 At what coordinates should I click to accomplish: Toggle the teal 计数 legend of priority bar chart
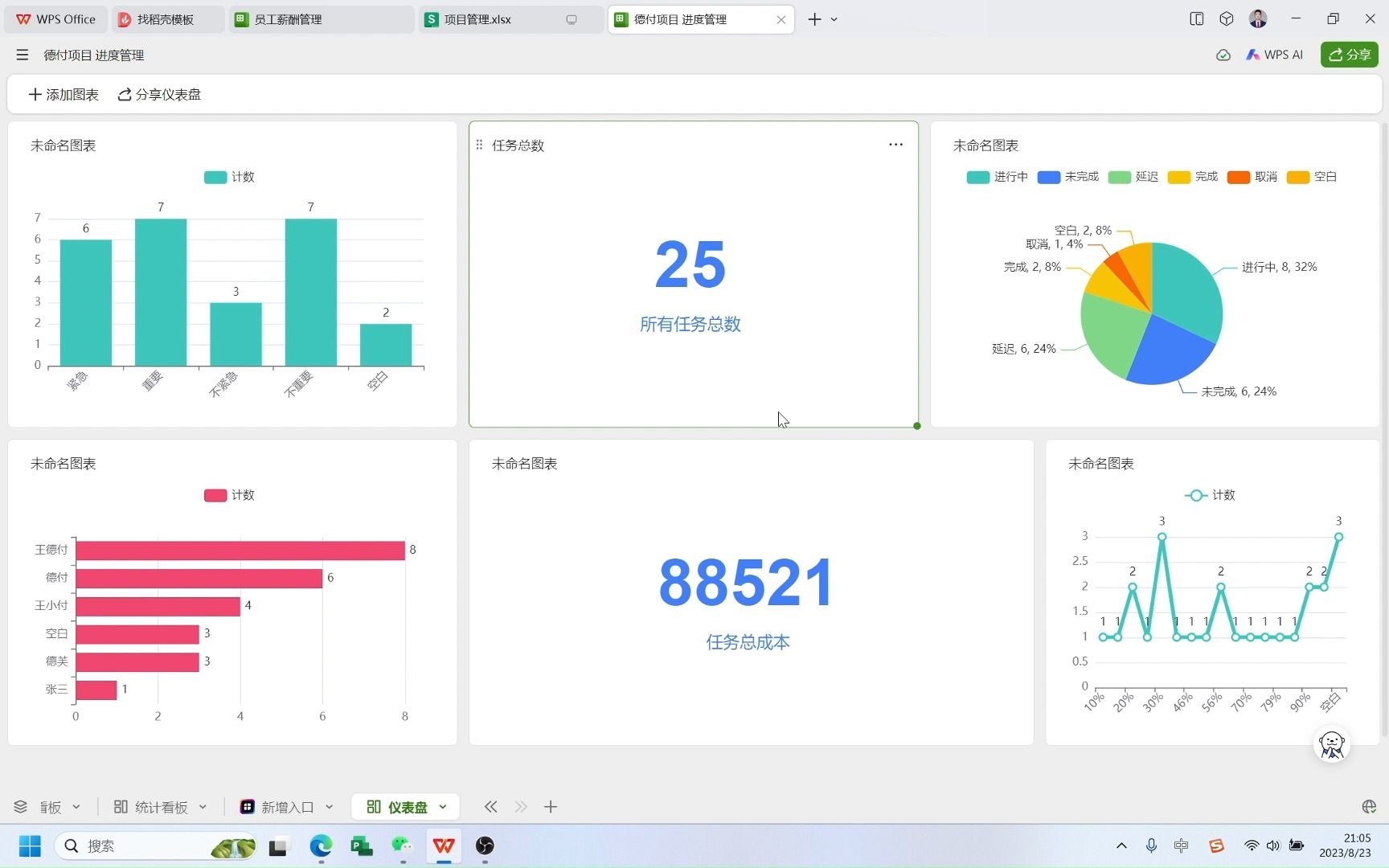[229, 177]
